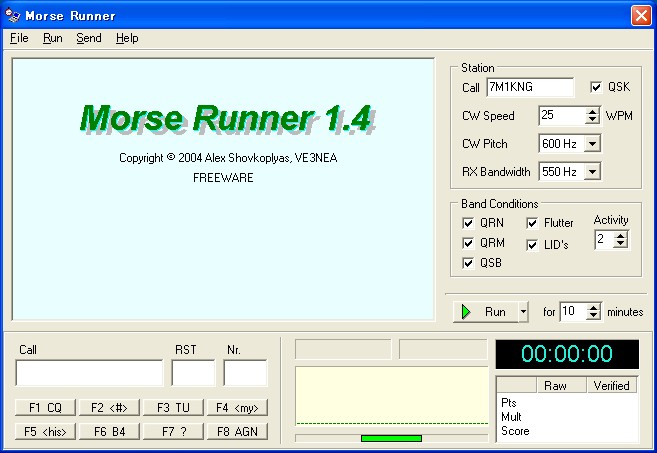Decrease run minutes with the down arrow
The width and height of the screenshot is (657, 453).
coord(594,316)
